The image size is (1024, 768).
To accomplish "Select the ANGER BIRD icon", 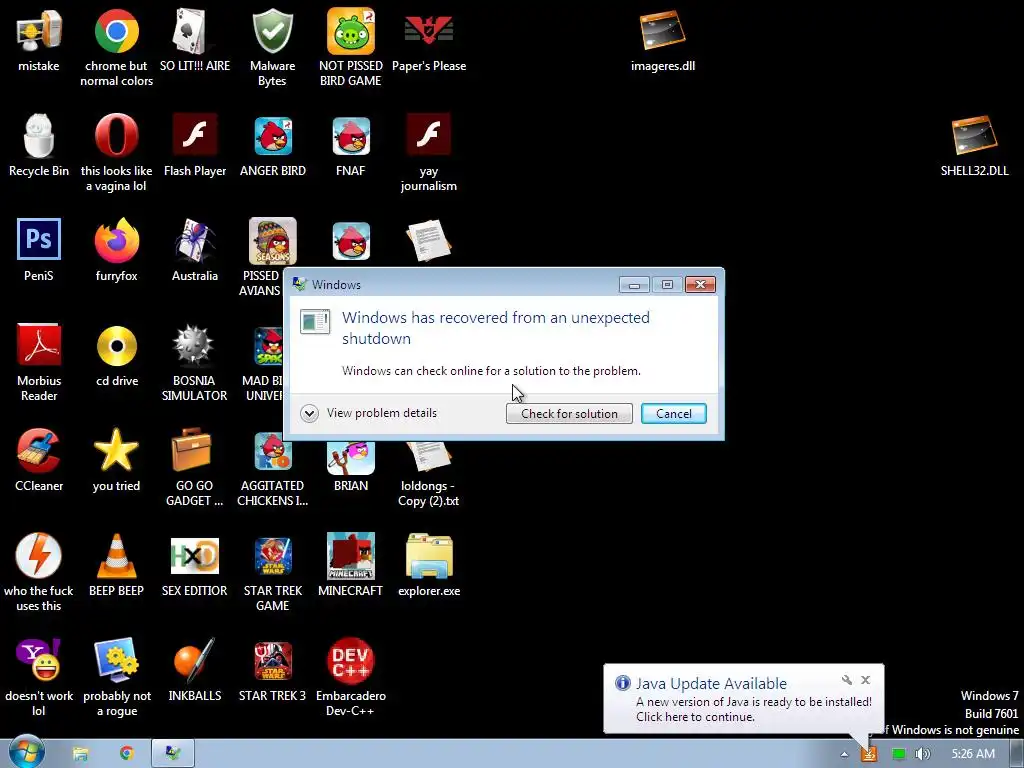I will (x=272, y=136).
